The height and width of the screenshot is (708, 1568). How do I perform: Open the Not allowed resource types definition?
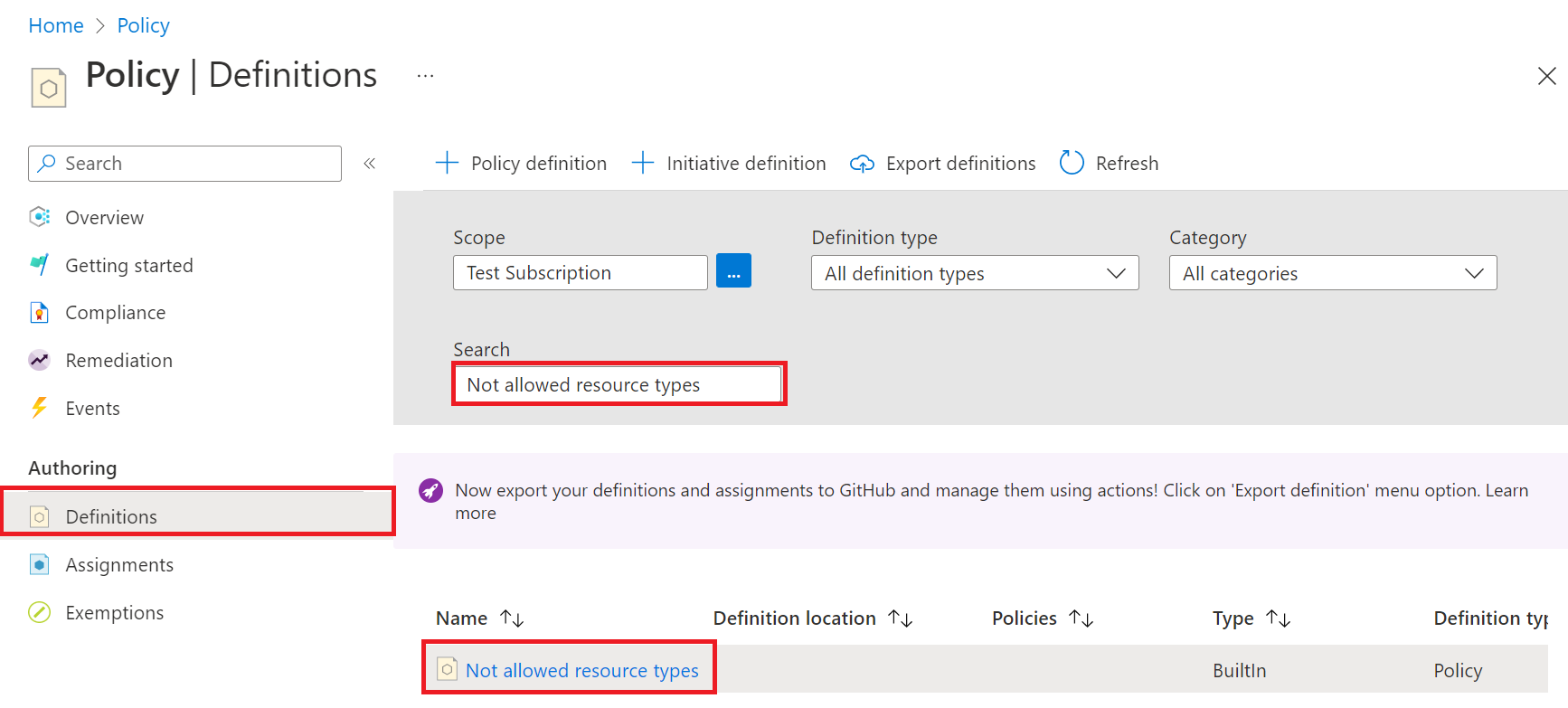[581, 671]
